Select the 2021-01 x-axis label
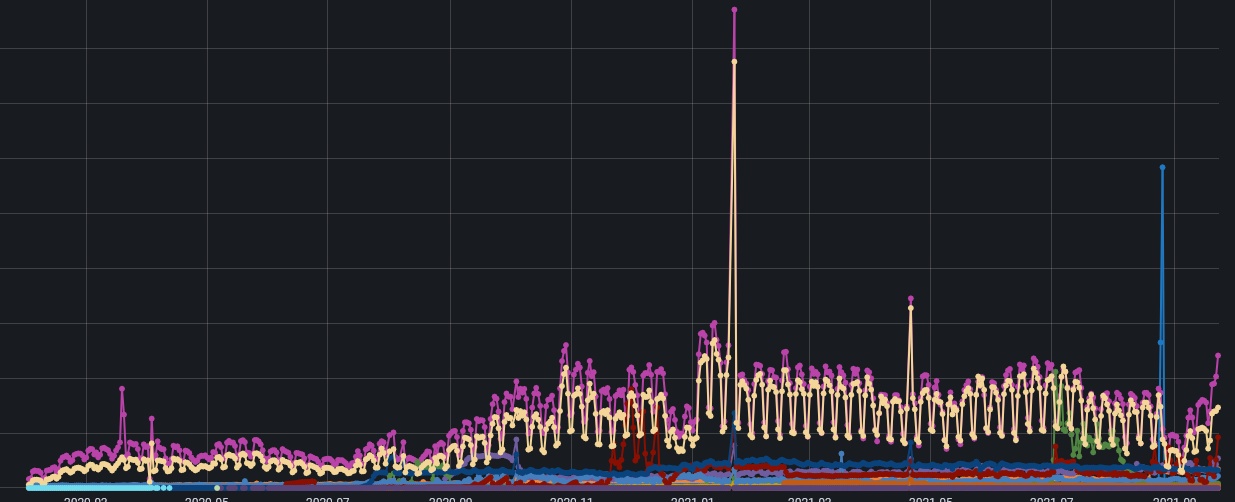 pyautogui.click(x=692, y=499)
